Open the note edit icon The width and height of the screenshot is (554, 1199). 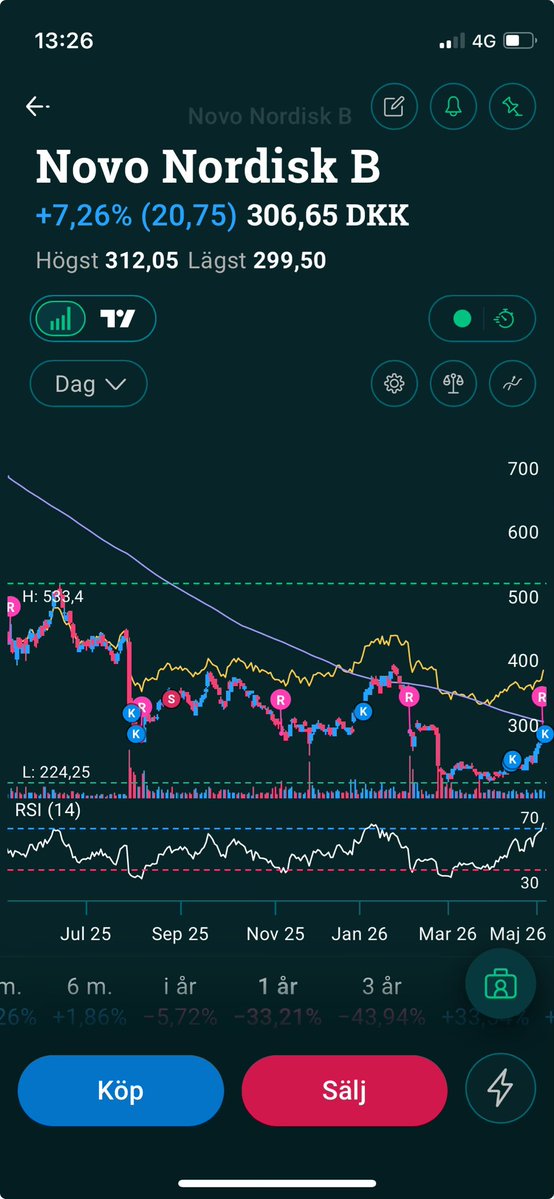[394, 106]
